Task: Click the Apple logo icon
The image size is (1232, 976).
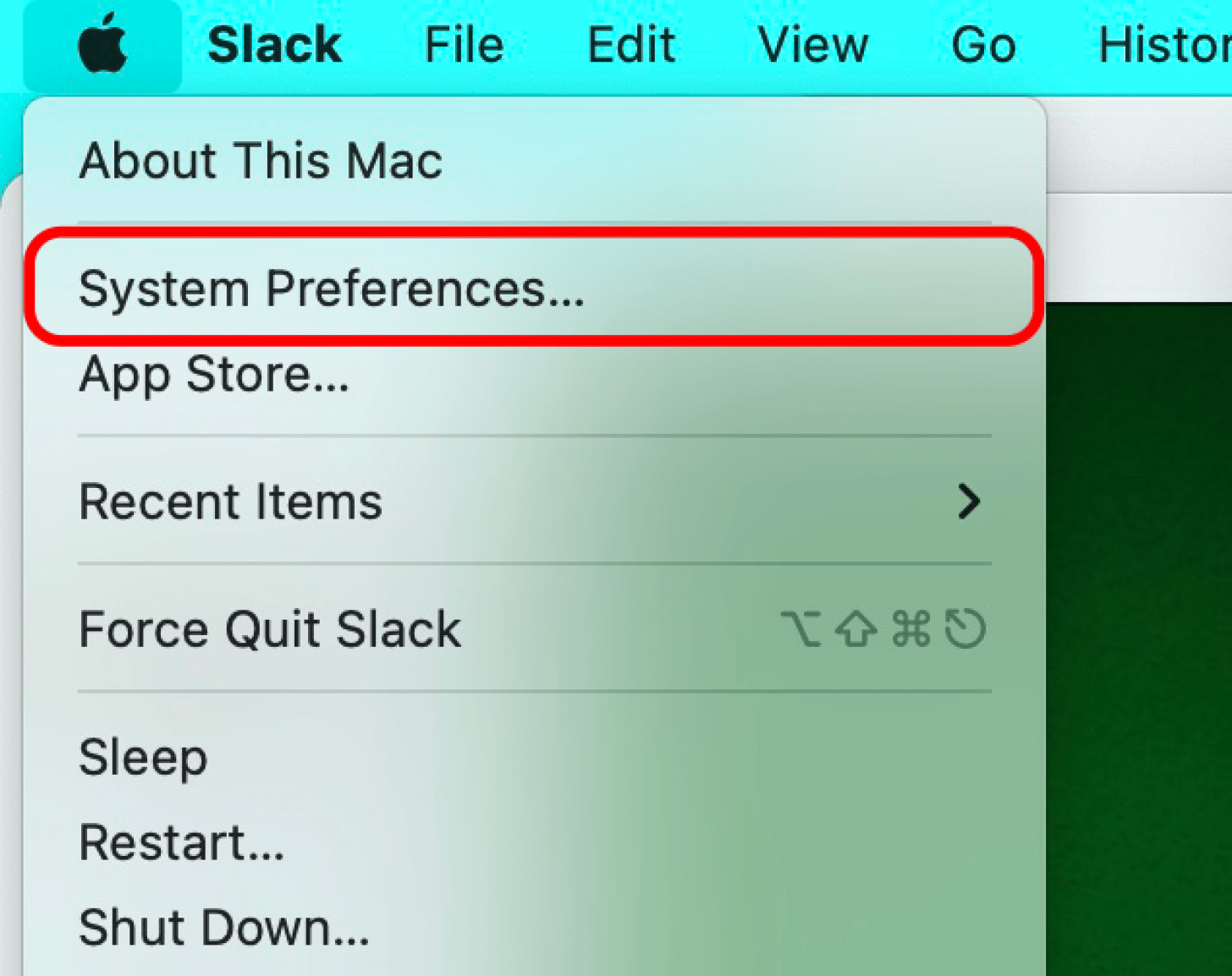Action: click(102, 46)
